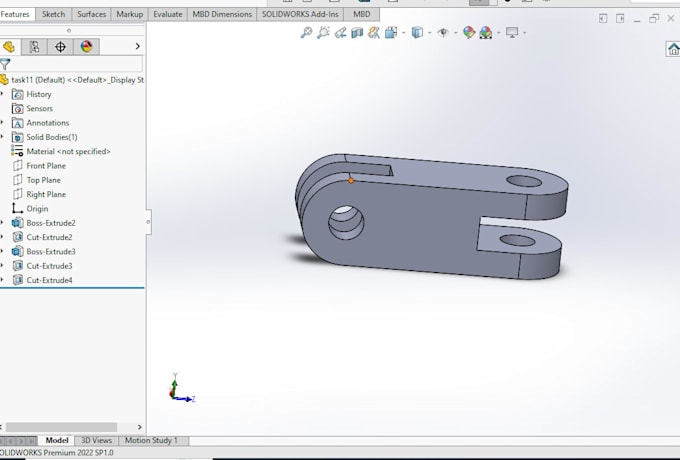Open View Orientation dropdown arrow
The height and width of the screenshot is (460, 680).
(x=404, y=33)
